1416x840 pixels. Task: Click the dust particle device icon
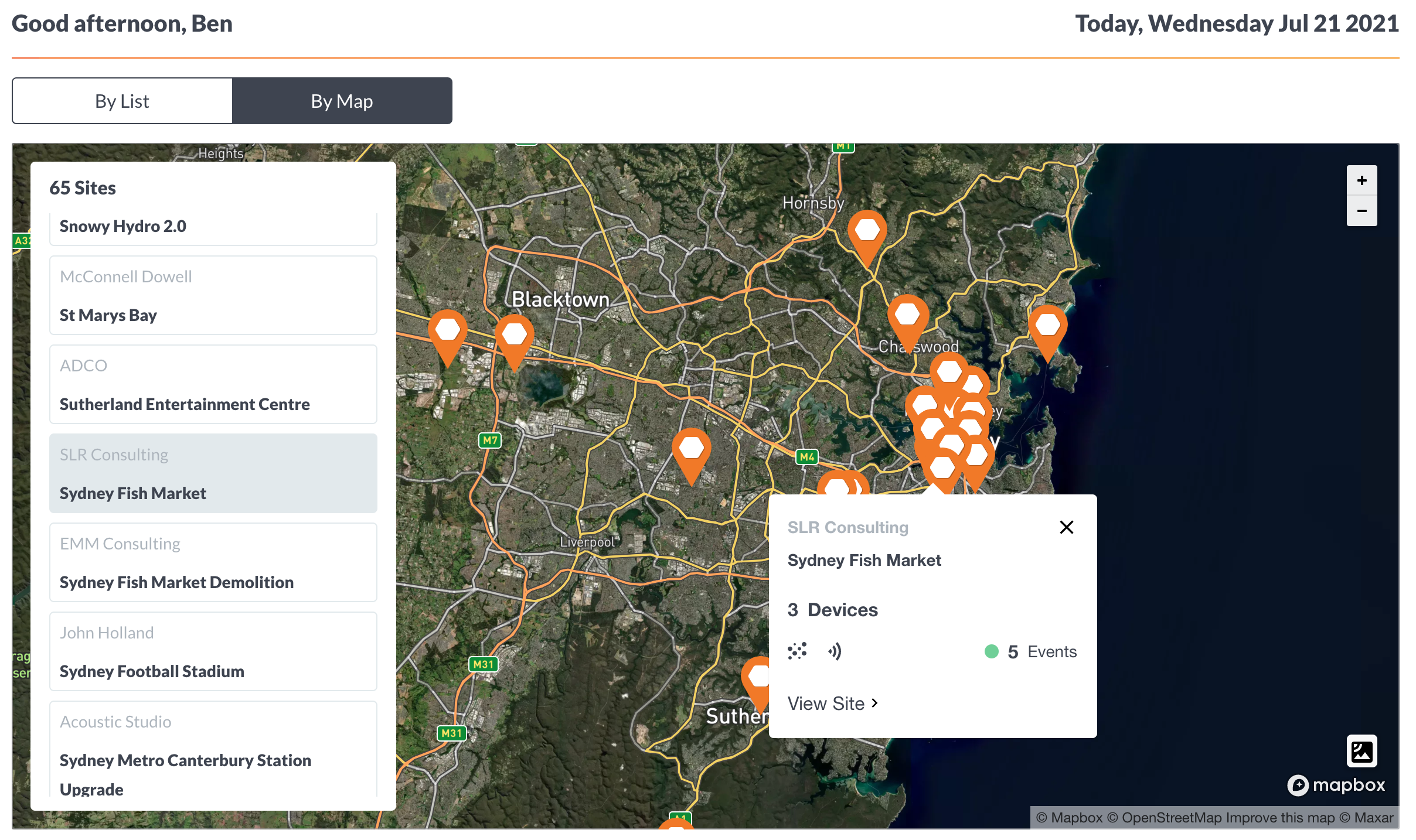(x=797, y=651)
